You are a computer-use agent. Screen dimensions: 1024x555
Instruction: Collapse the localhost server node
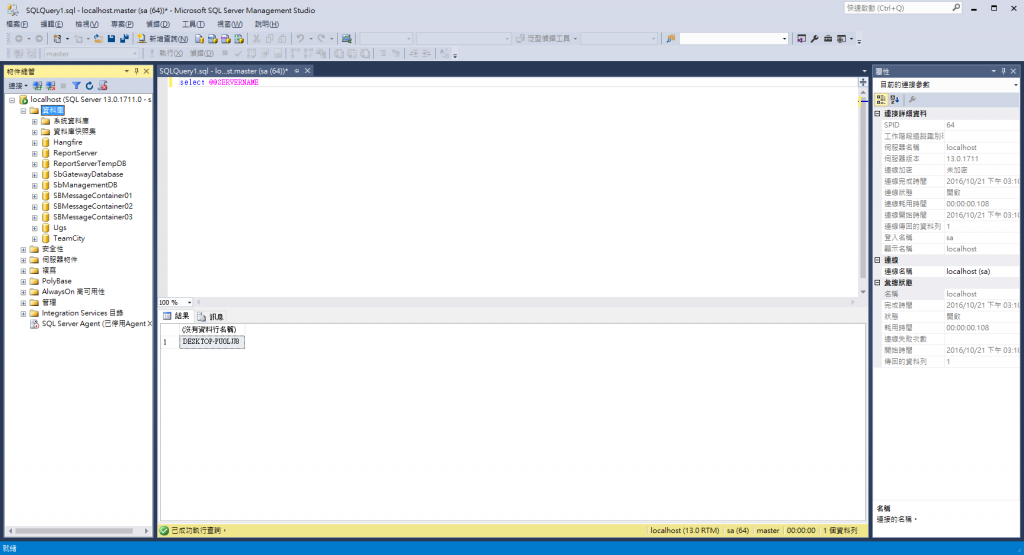coord(12,100)
